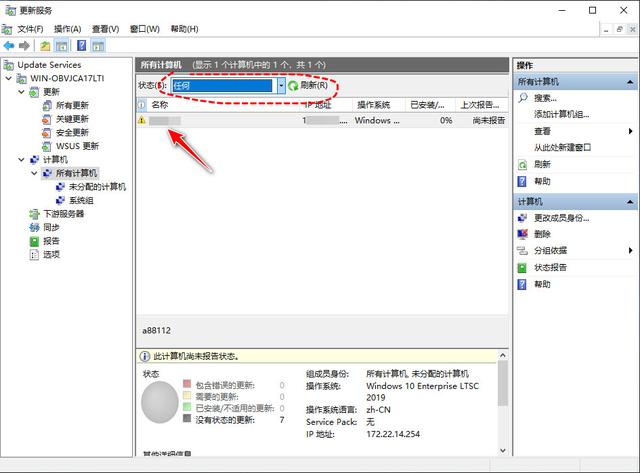Click the forward arrow toolbar icon
This screenshot has height=473, width=640.
[24, 46]
